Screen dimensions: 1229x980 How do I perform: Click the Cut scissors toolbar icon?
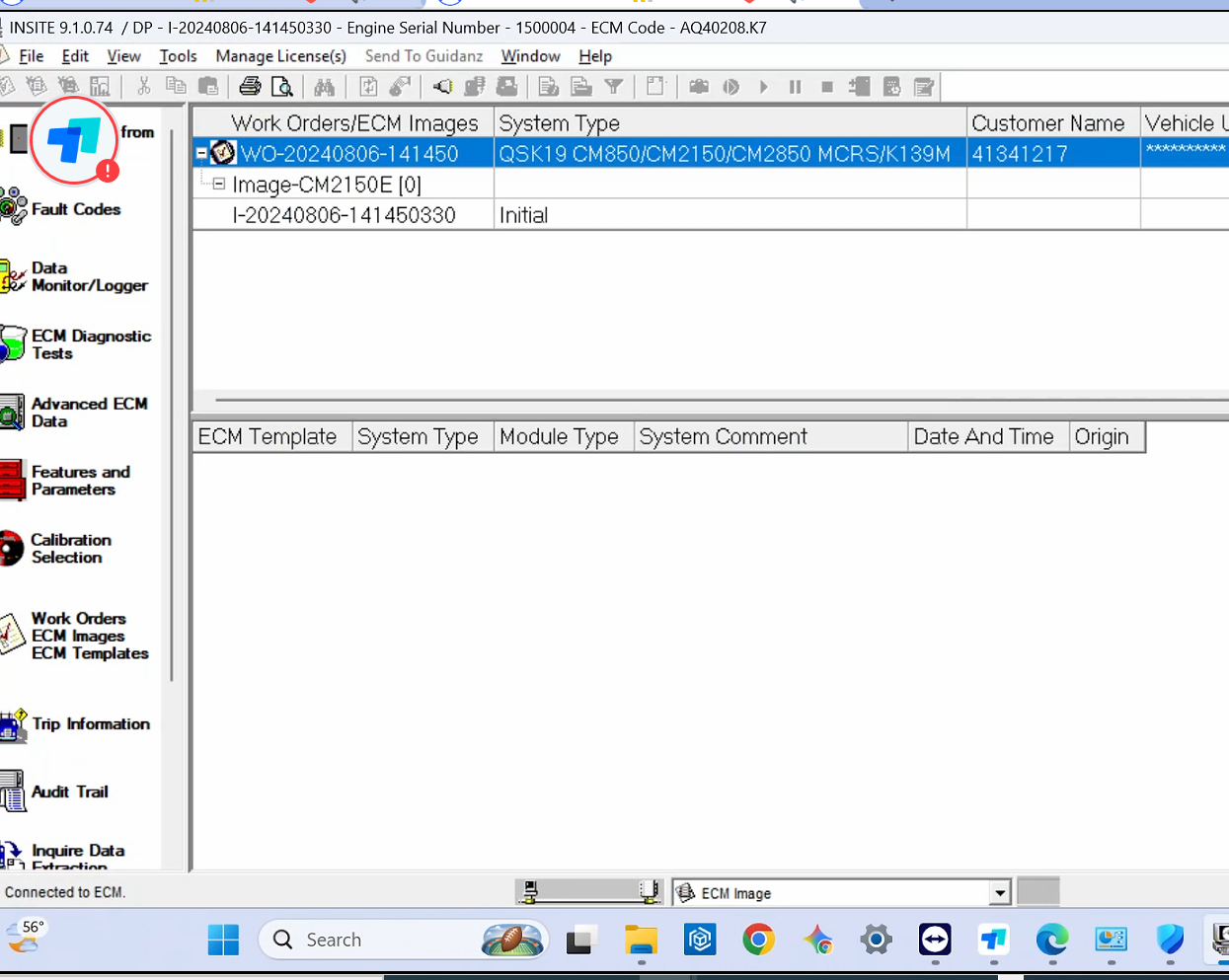tap(144, 87)
